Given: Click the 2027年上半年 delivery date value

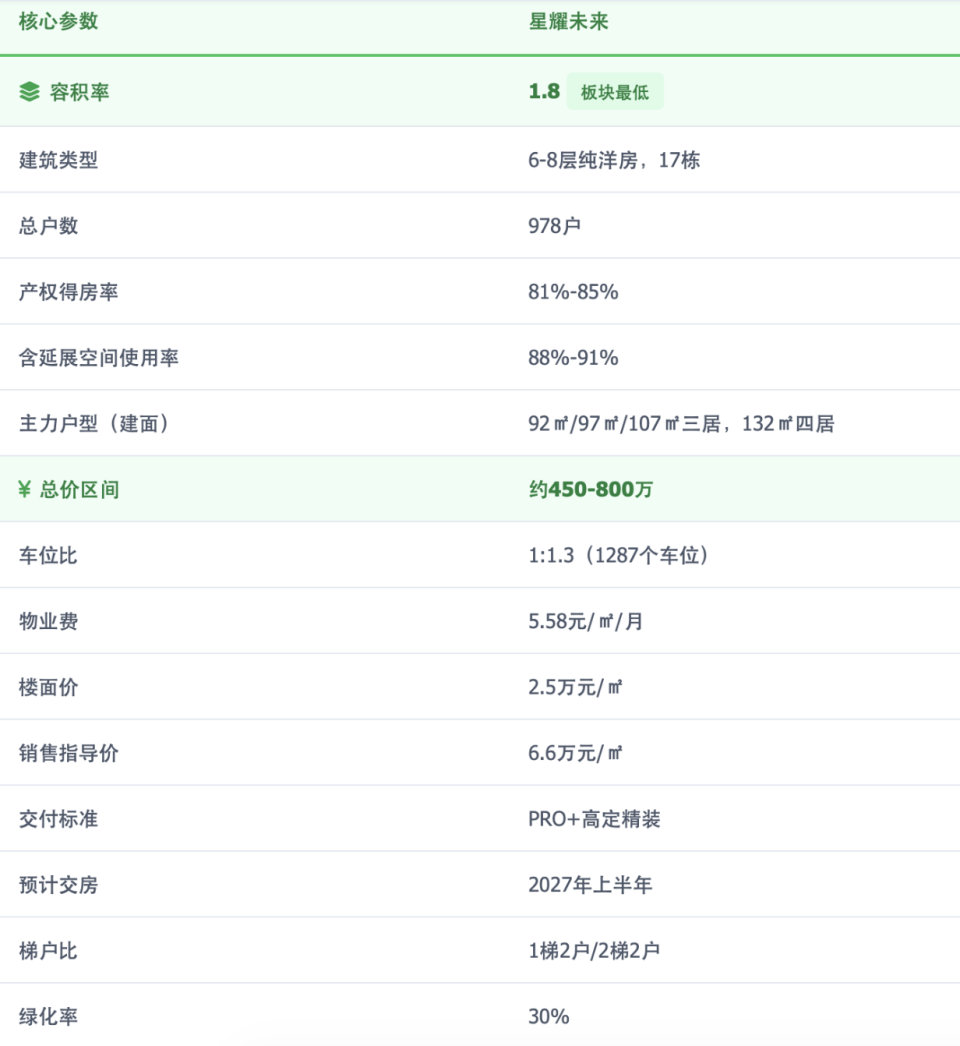Looking at the screenshot, I should click(x=590, y=886).
